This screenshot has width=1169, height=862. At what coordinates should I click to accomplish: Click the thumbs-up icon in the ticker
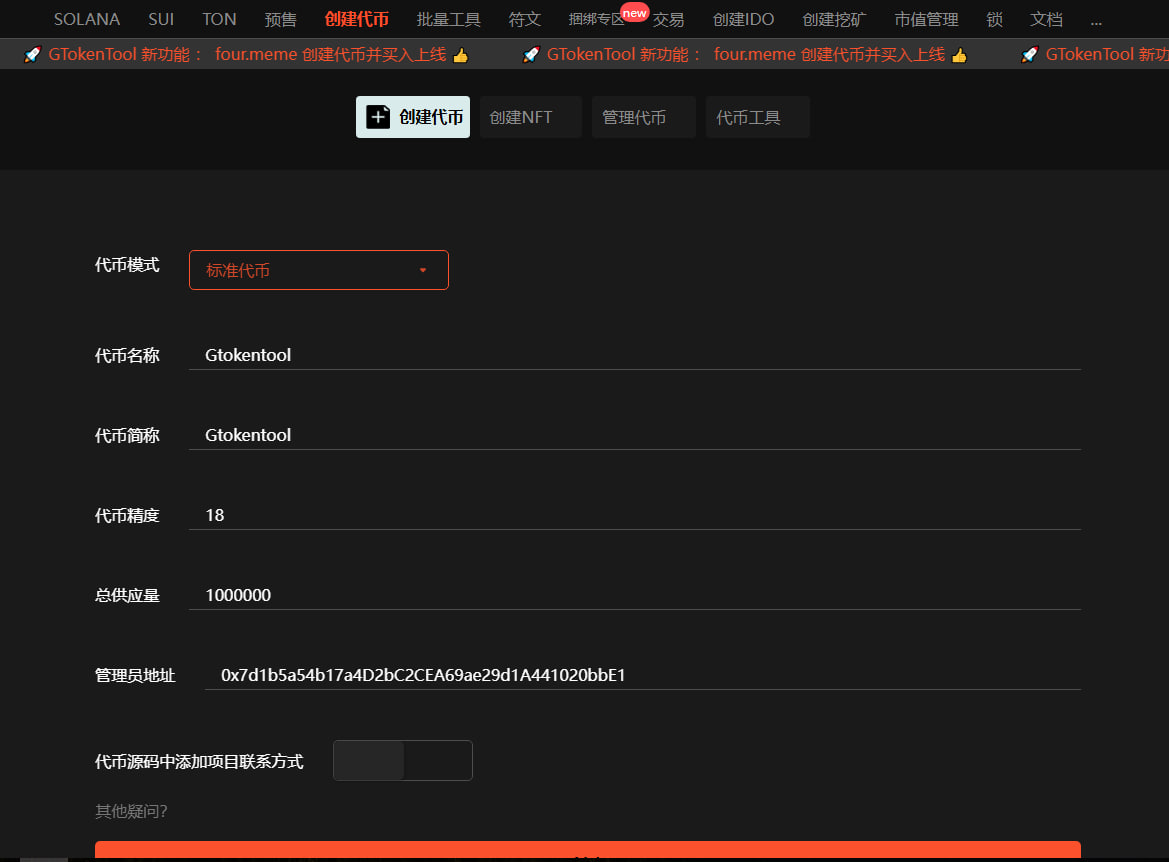(460, 55)
